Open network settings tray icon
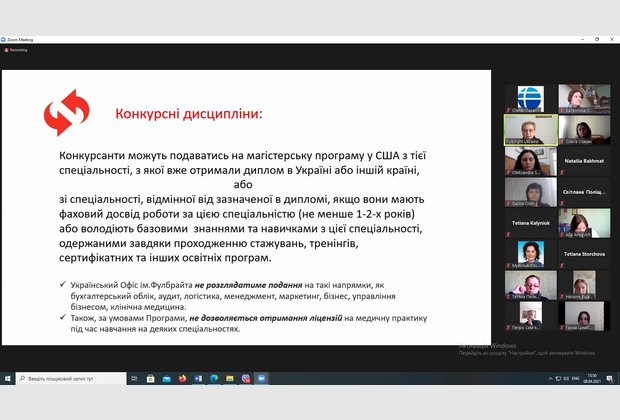This screenshot has height=420, width=620. (558, 378)
